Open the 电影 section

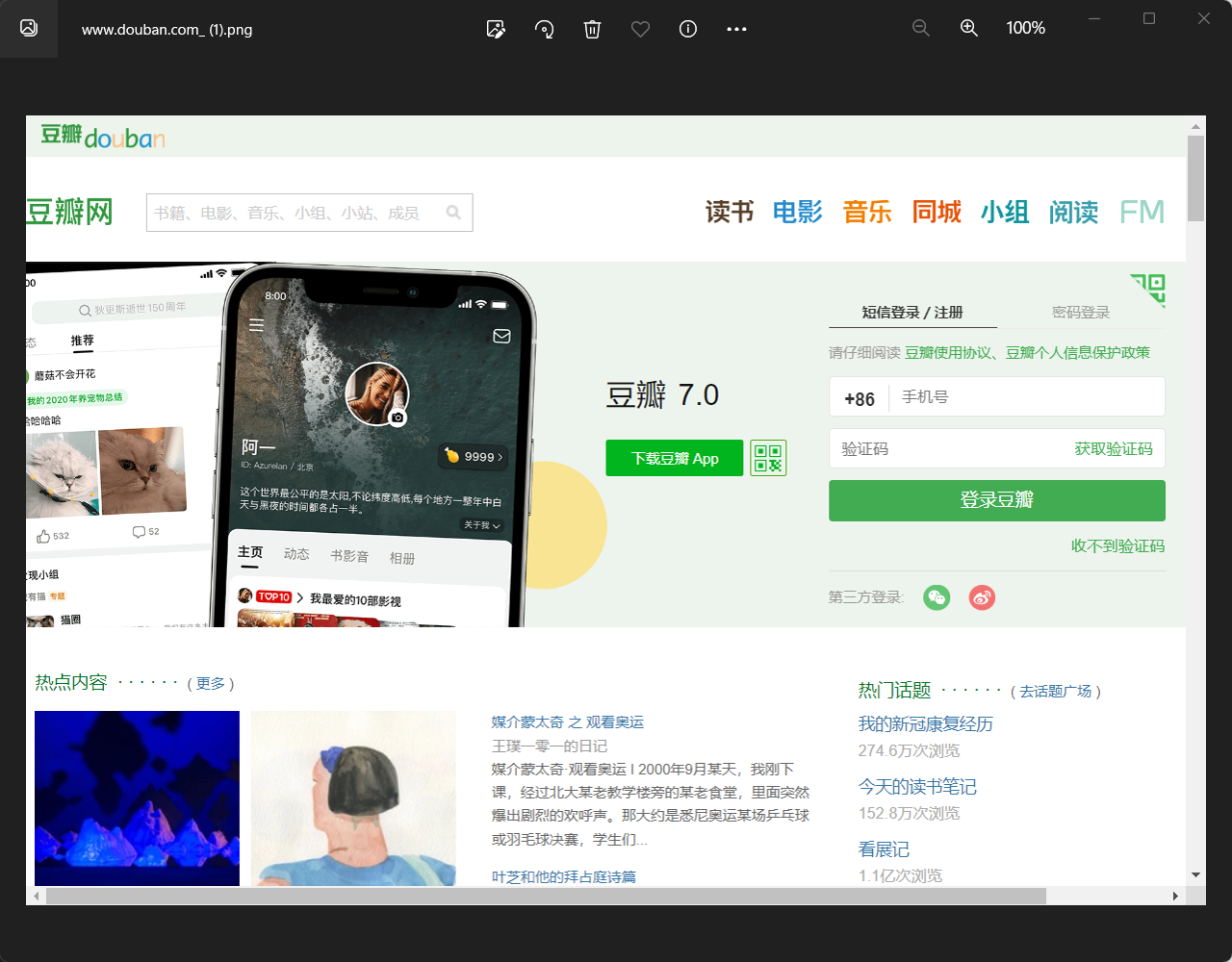point(798,212)
